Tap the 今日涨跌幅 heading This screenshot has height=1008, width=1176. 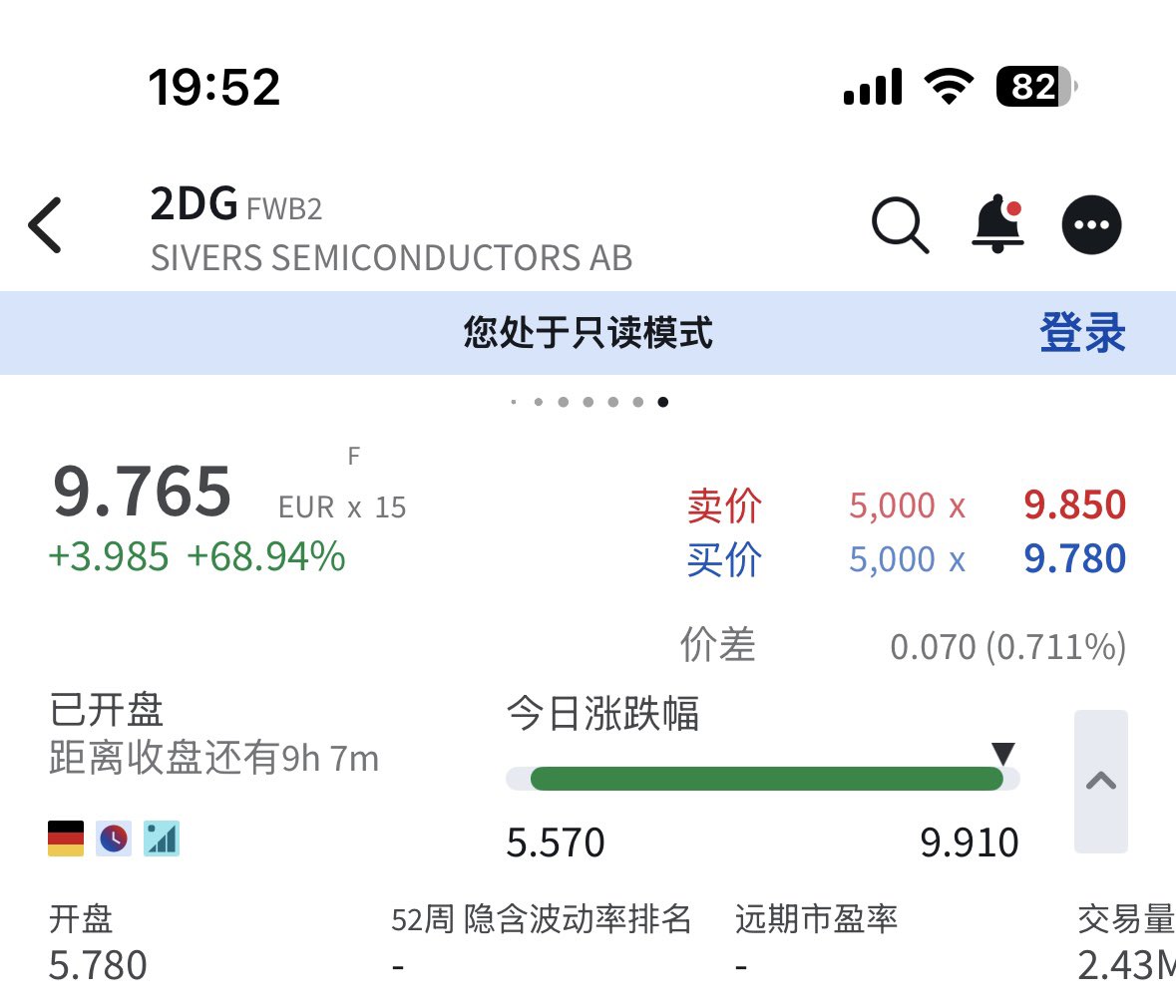[x=603, y=713]
